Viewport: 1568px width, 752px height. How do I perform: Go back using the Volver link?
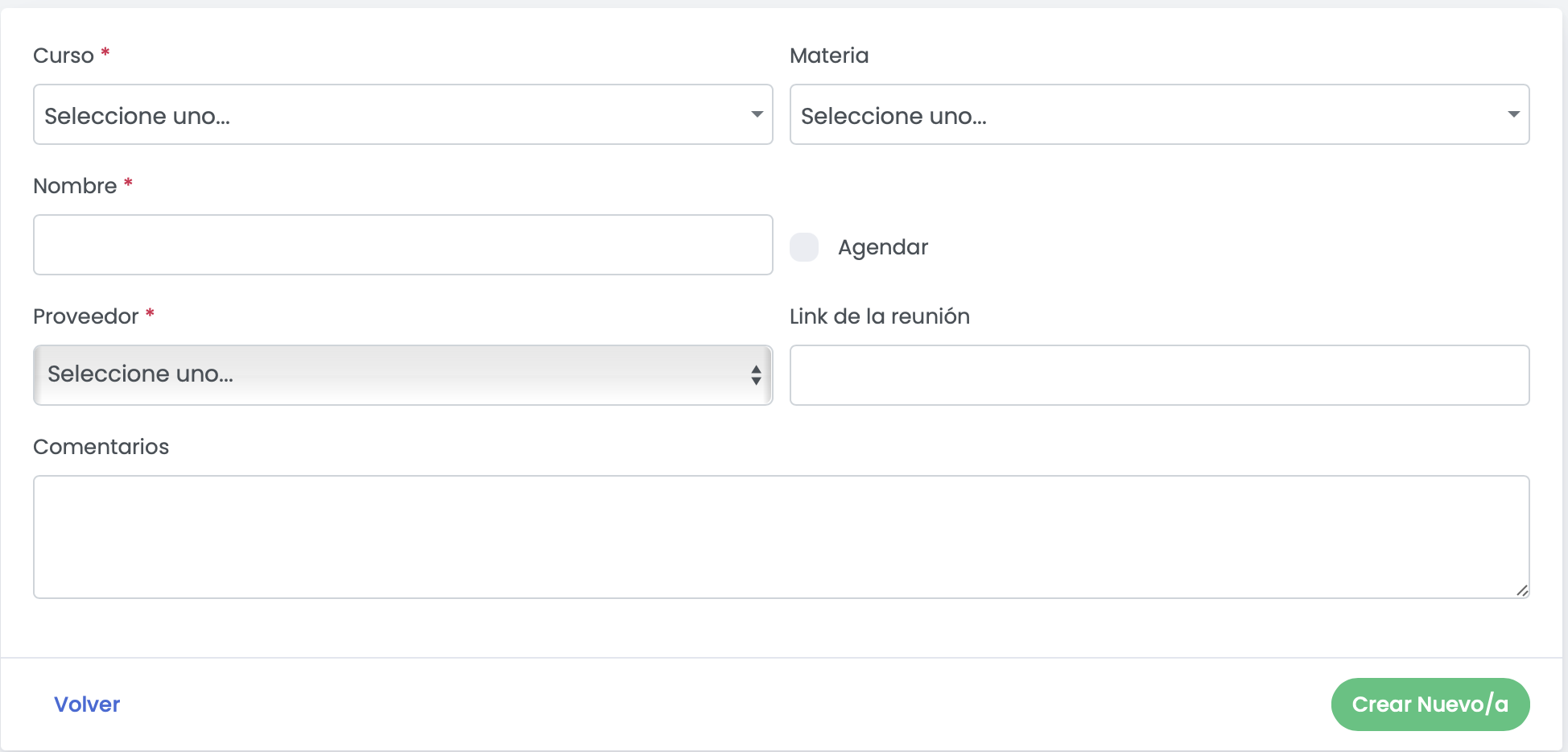[x=87, y=704]
